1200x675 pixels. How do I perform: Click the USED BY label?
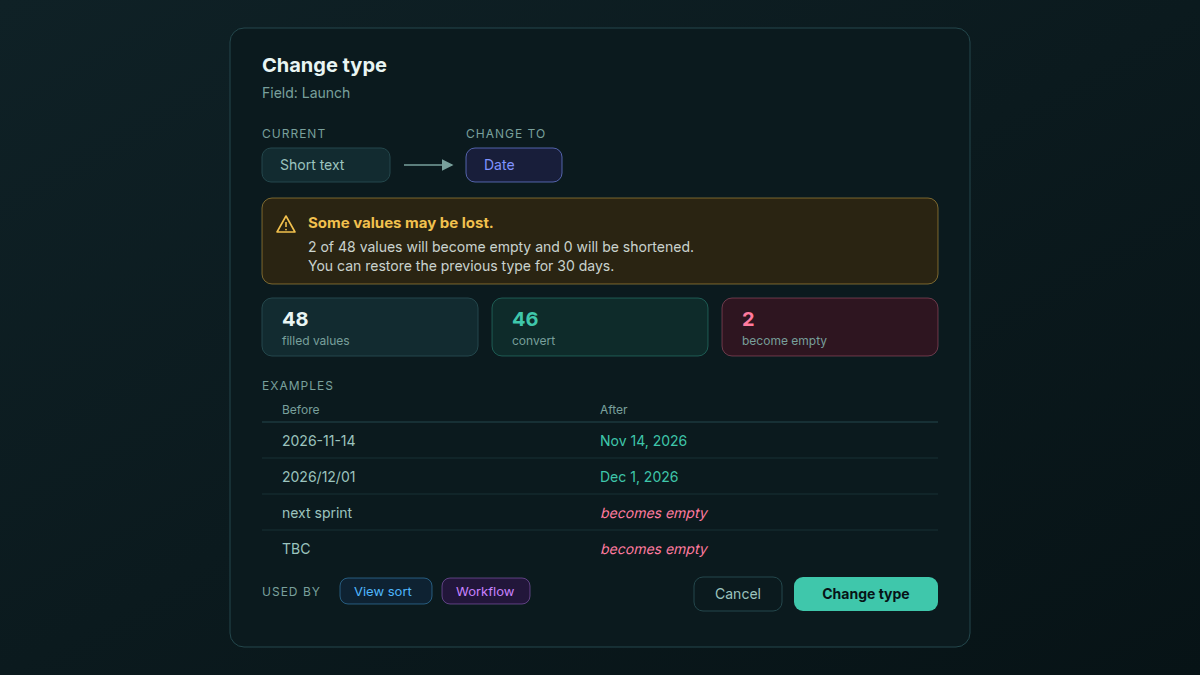click(x=291, y=592)
